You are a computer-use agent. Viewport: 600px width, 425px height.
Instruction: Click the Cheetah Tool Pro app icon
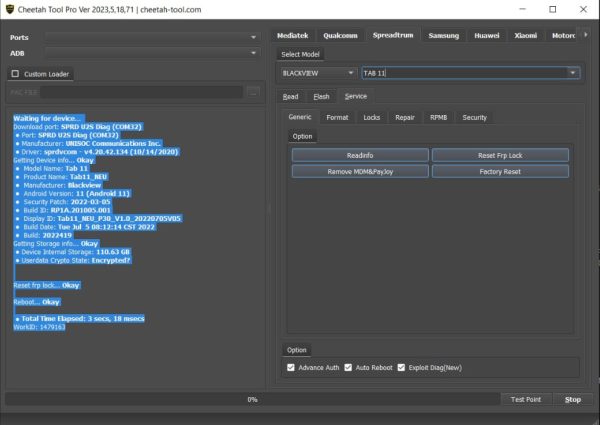pos(10,9)
